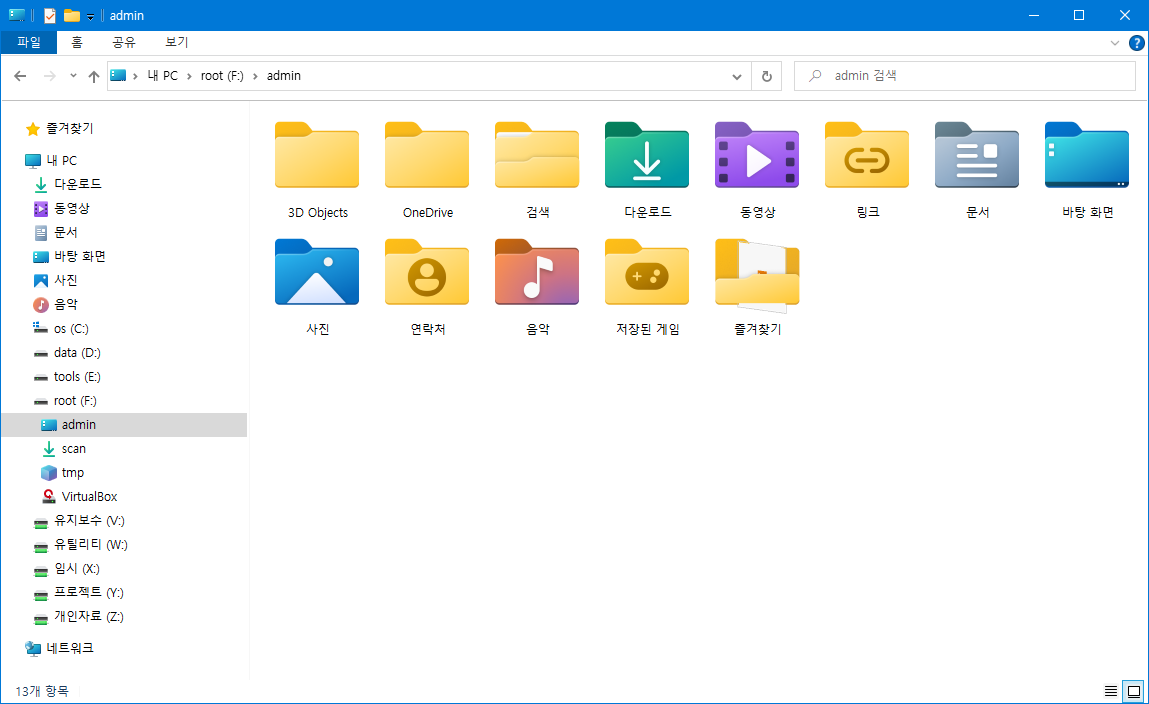
Task: Select 동영상 in the navigation pane
Action: 72,209
